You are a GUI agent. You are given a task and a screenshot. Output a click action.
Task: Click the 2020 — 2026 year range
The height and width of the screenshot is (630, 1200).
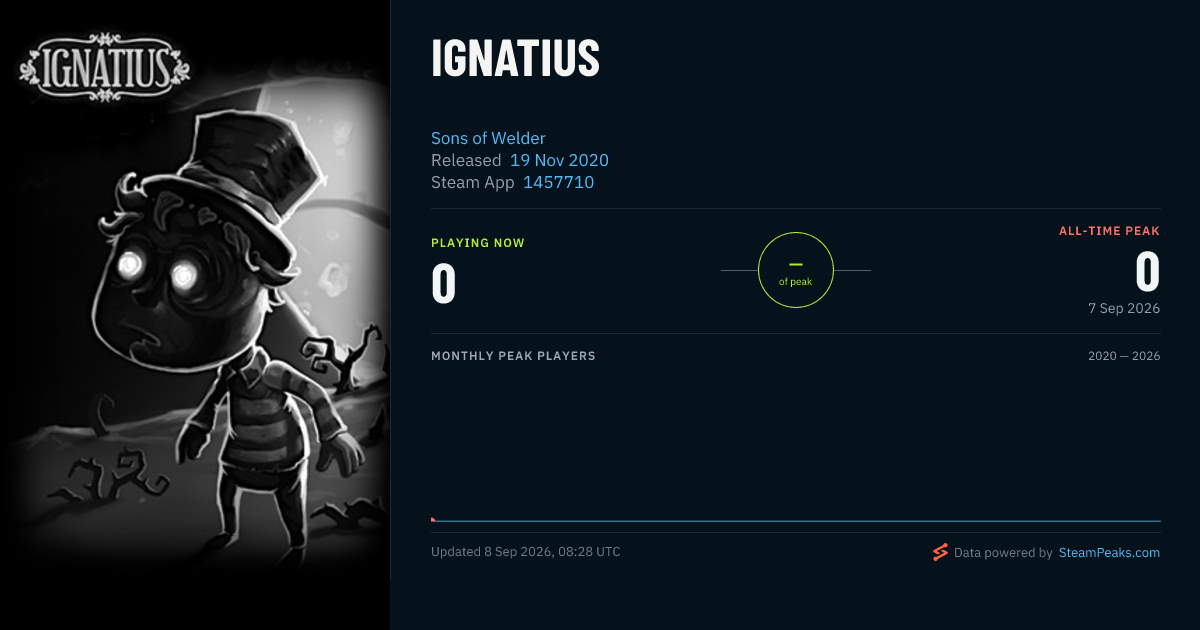click(x=1124, y=356)
